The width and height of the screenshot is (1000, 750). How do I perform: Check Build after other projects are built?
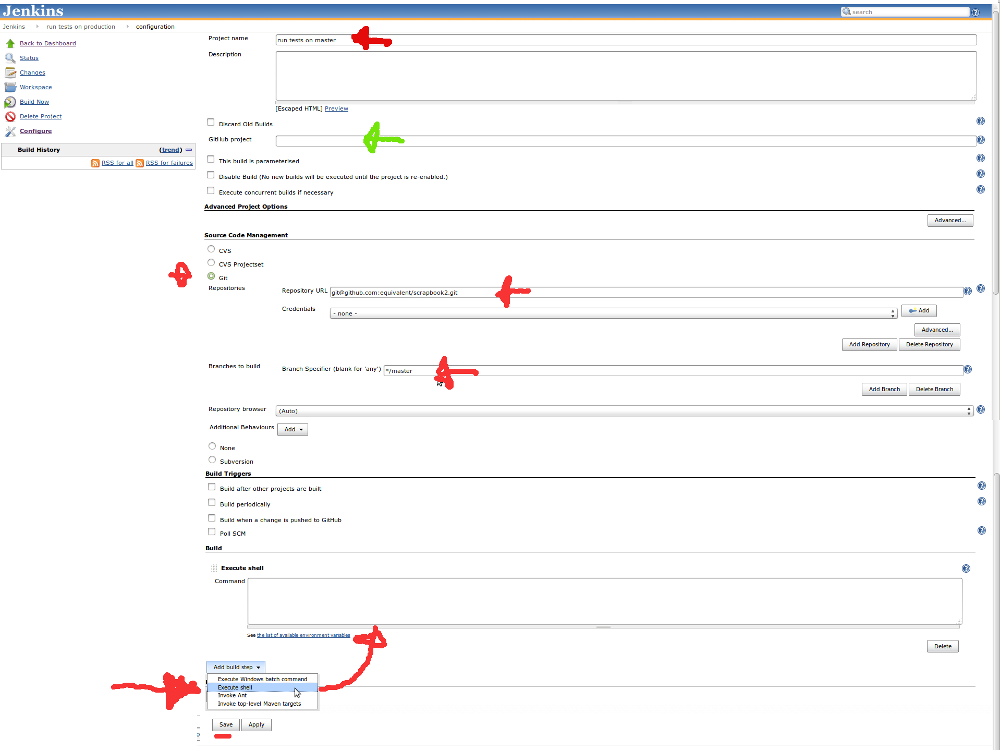pos(212,487)
